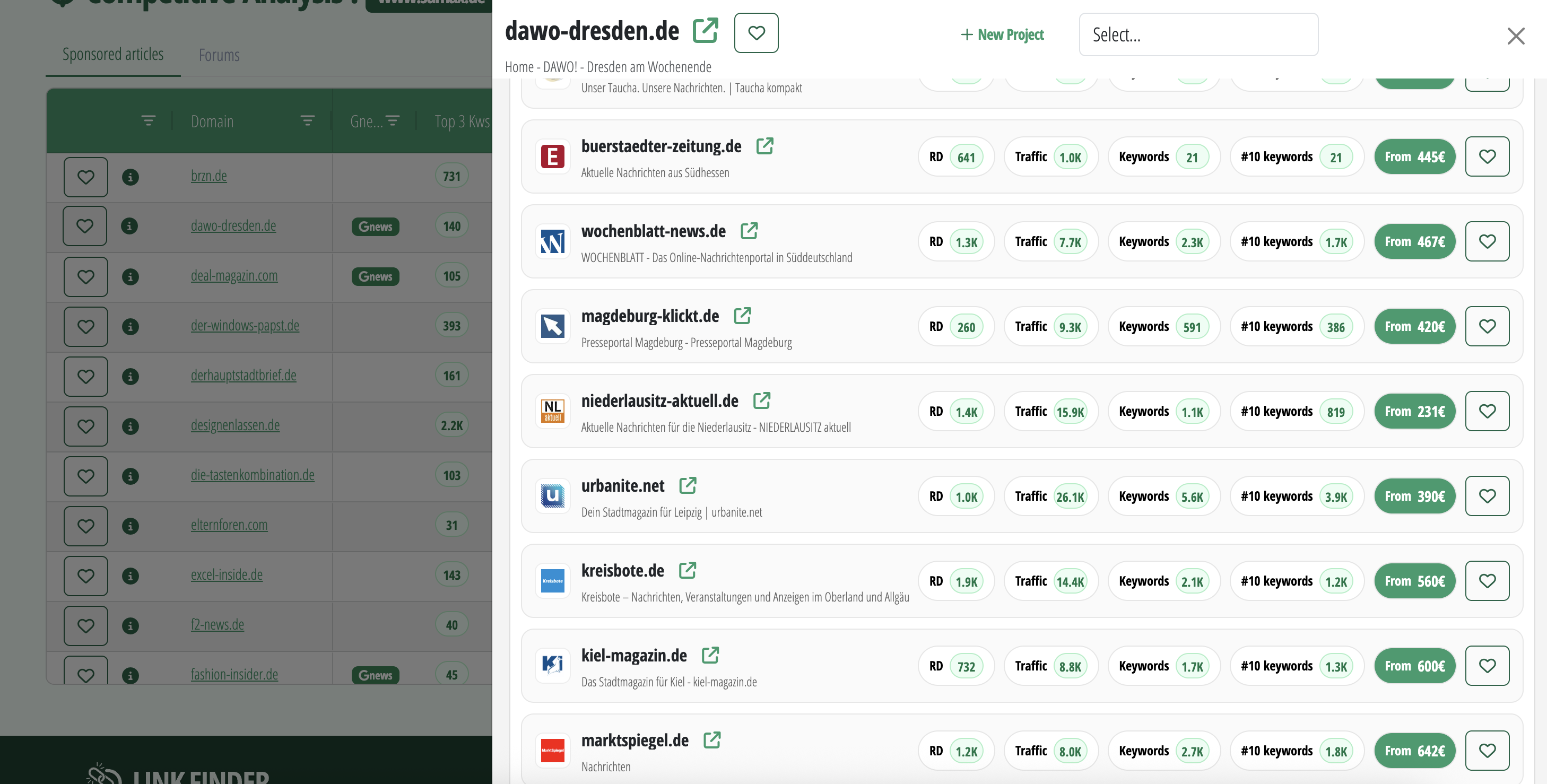Viewport: 1547px width, 784px height.
Task: Favorite niederlausitz-aktuell.de with its heart button
Action: click(1487, 411)
